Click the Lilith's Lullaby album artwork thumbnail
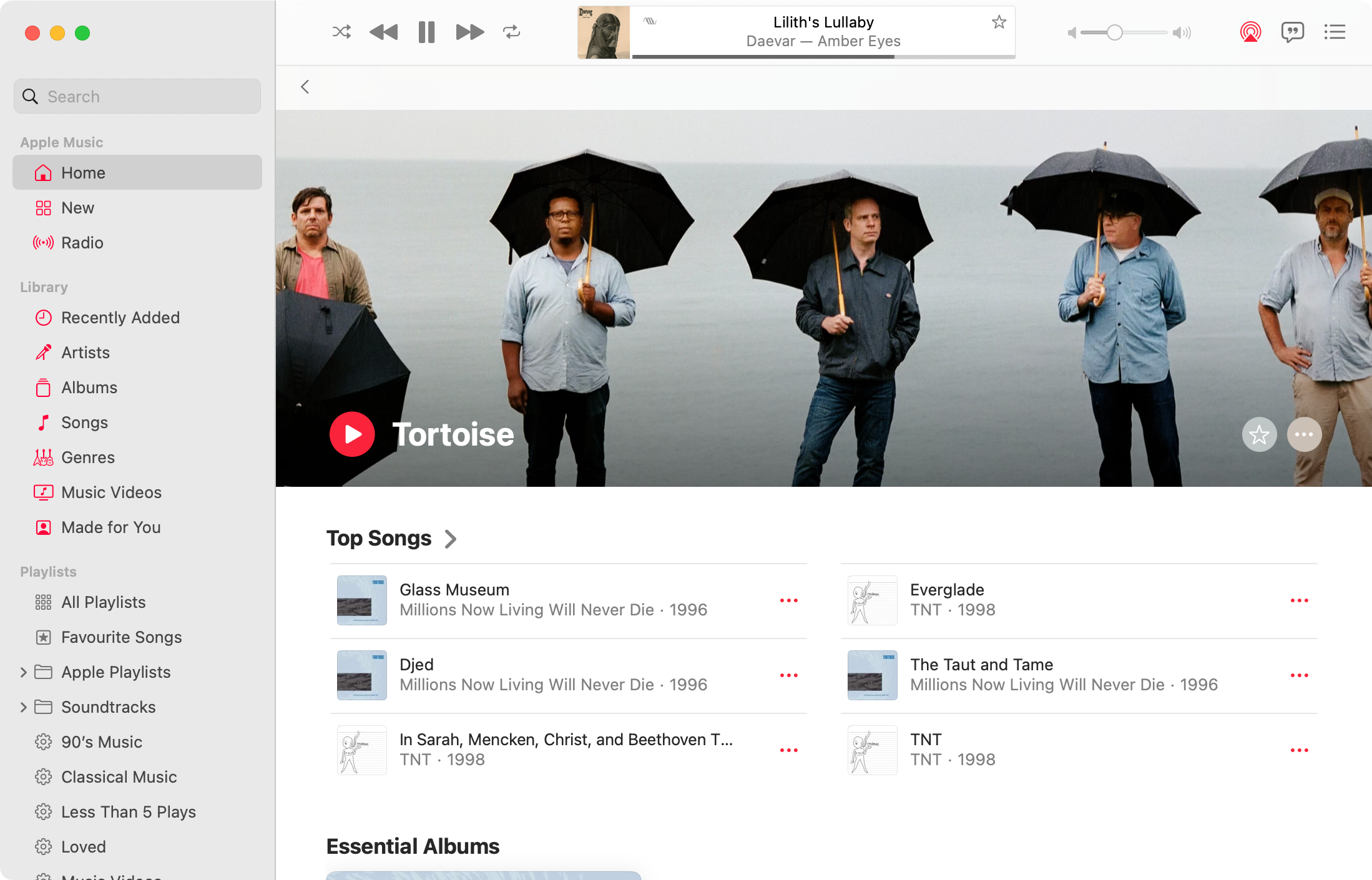The height and width of the screenshot is (880, 1372). click(x=604, y=32)
